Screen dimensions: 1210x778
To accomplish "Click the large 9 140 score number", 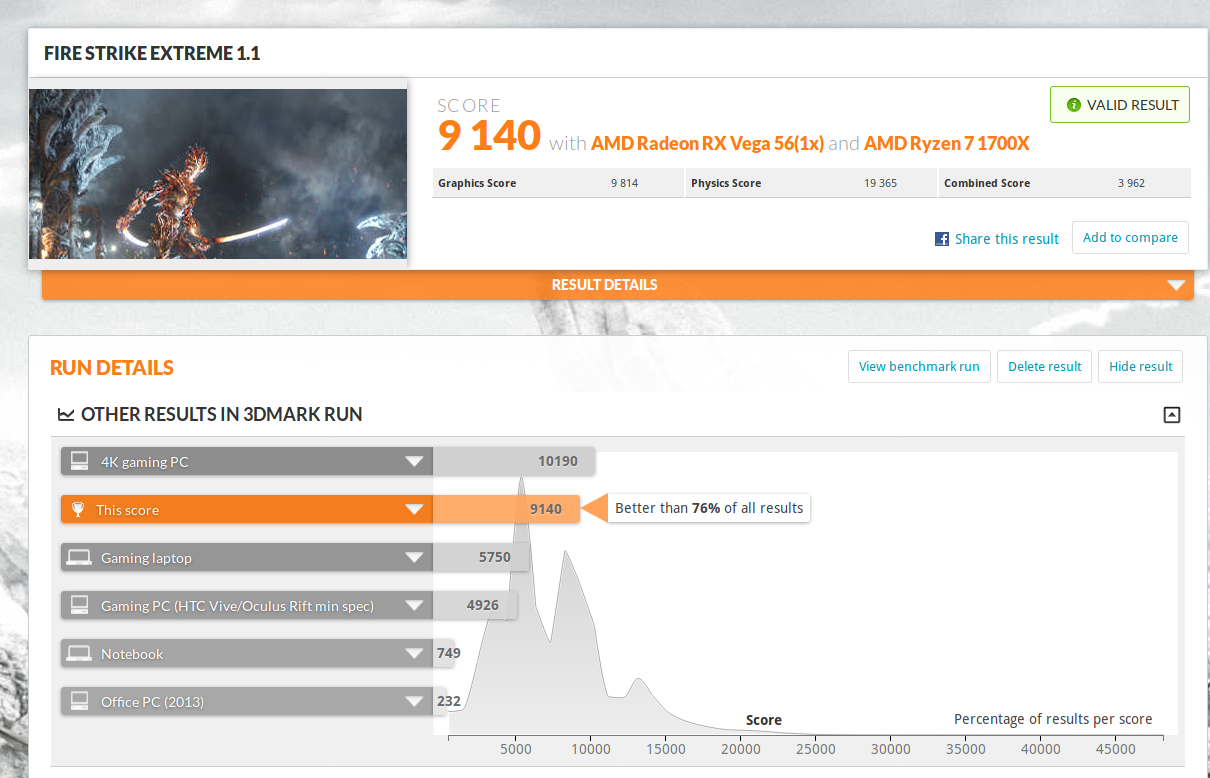I will (489, 135).
